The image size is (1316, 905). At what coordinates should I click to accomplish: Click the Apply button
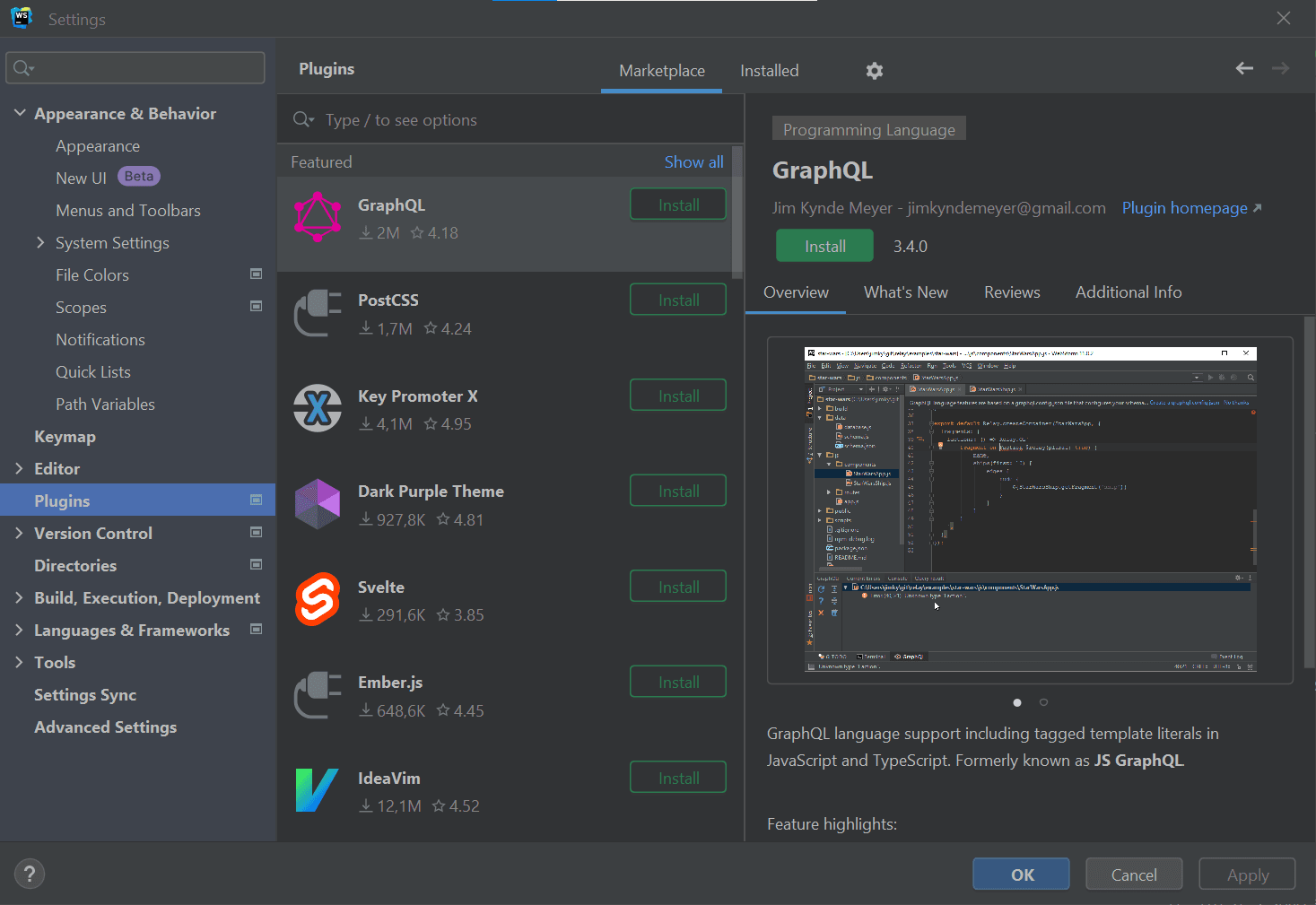[1247, 875]
